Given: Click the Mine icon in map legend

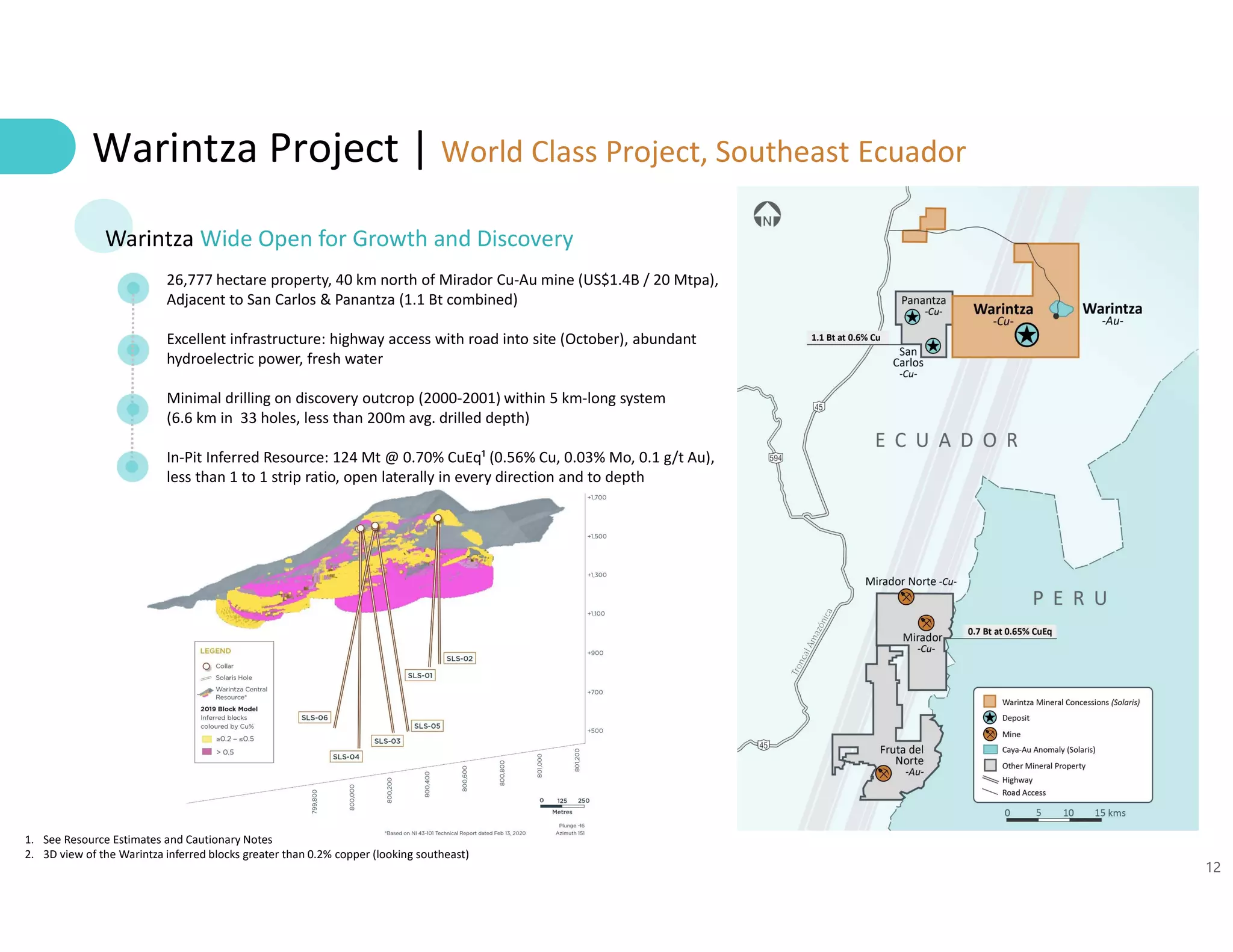Looking at the screenshot, I should pyautogui.click(x=990, y=734).
